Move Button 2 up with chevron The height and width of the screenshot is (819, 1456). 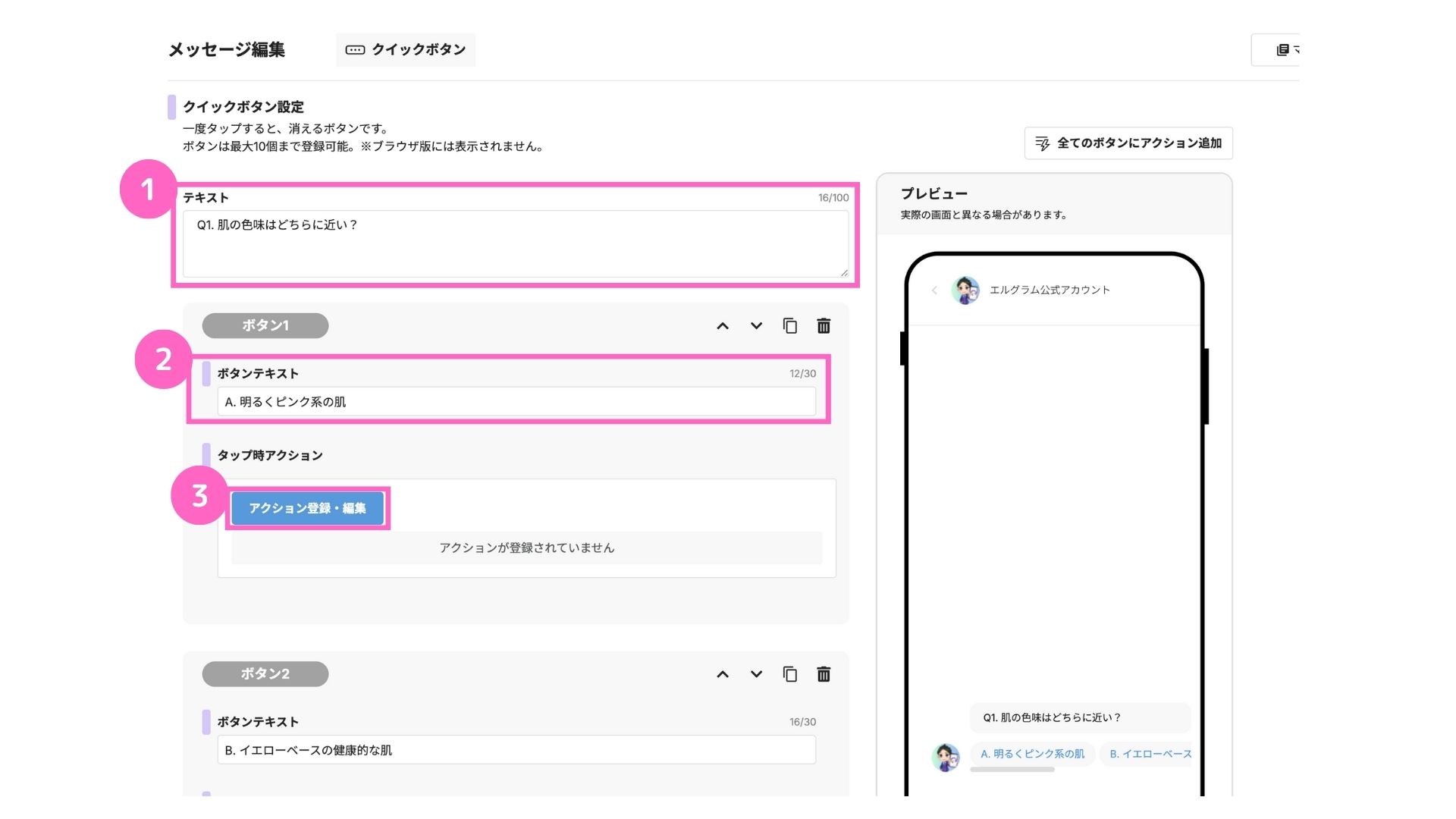point(723,674)
